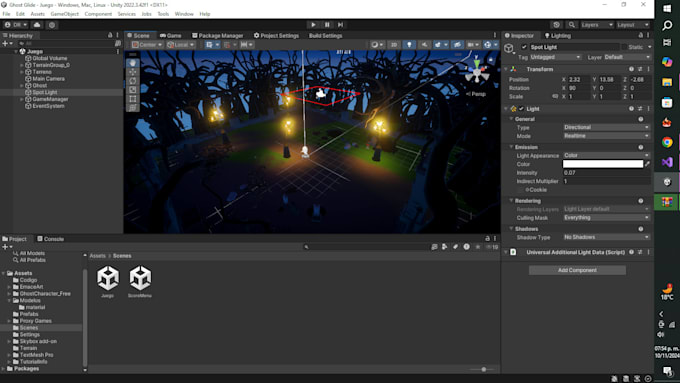Expand the GameManager object in Hierarchy
This screenshot has height=383, width=680.
click(22, 99)
